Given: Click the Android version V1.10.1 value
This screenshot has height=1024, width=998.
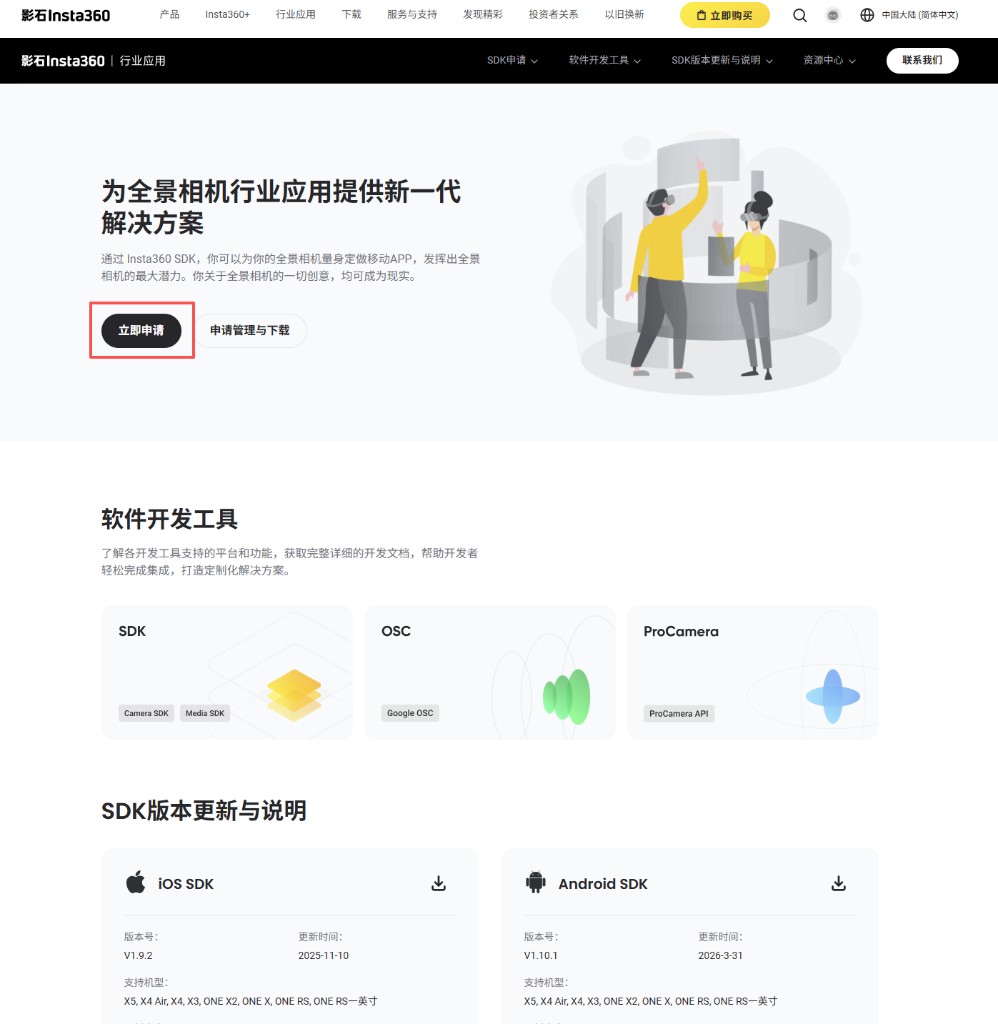Looking at the screenshot, I should click(540, 955).
